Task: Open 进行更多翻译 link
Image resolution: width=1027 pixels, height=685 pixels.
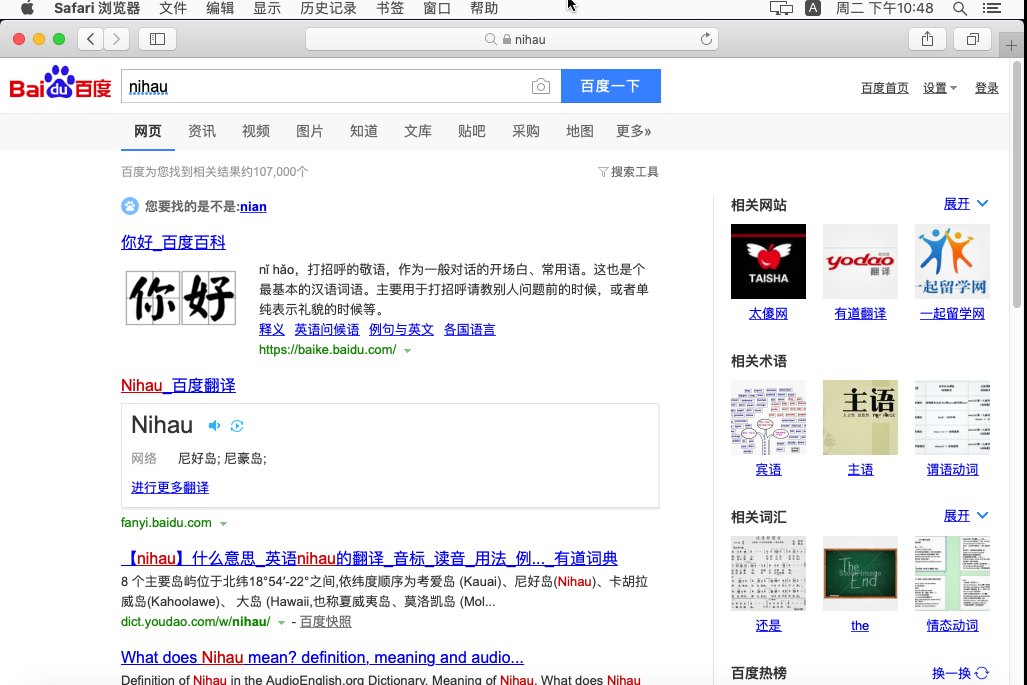Action: 170,487
